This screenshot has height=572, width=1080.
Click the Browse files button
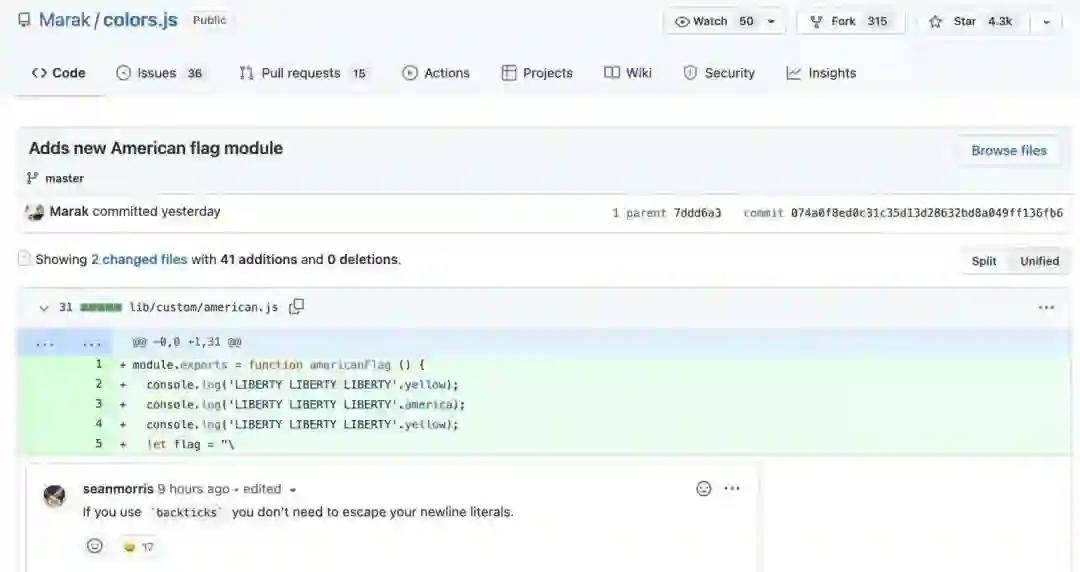[1008, 150]
